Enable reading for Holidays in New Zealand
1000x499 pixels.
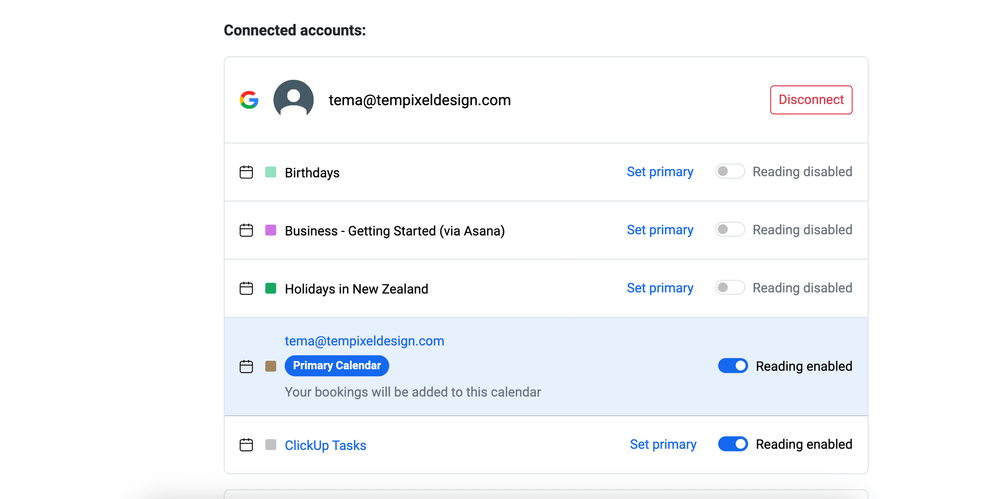[730, 288]
